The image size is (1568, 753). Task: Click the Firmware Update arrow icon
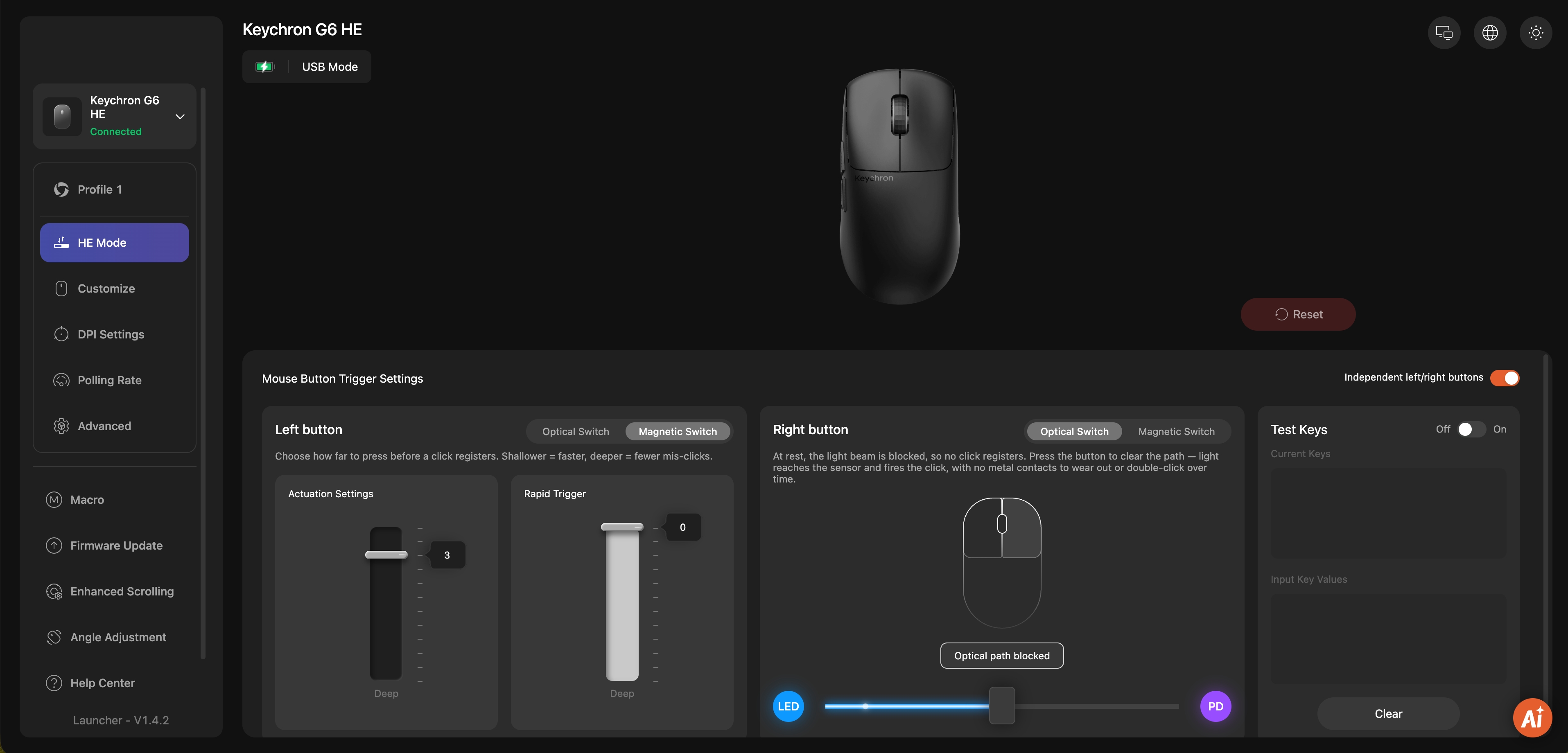pos(54,546)
